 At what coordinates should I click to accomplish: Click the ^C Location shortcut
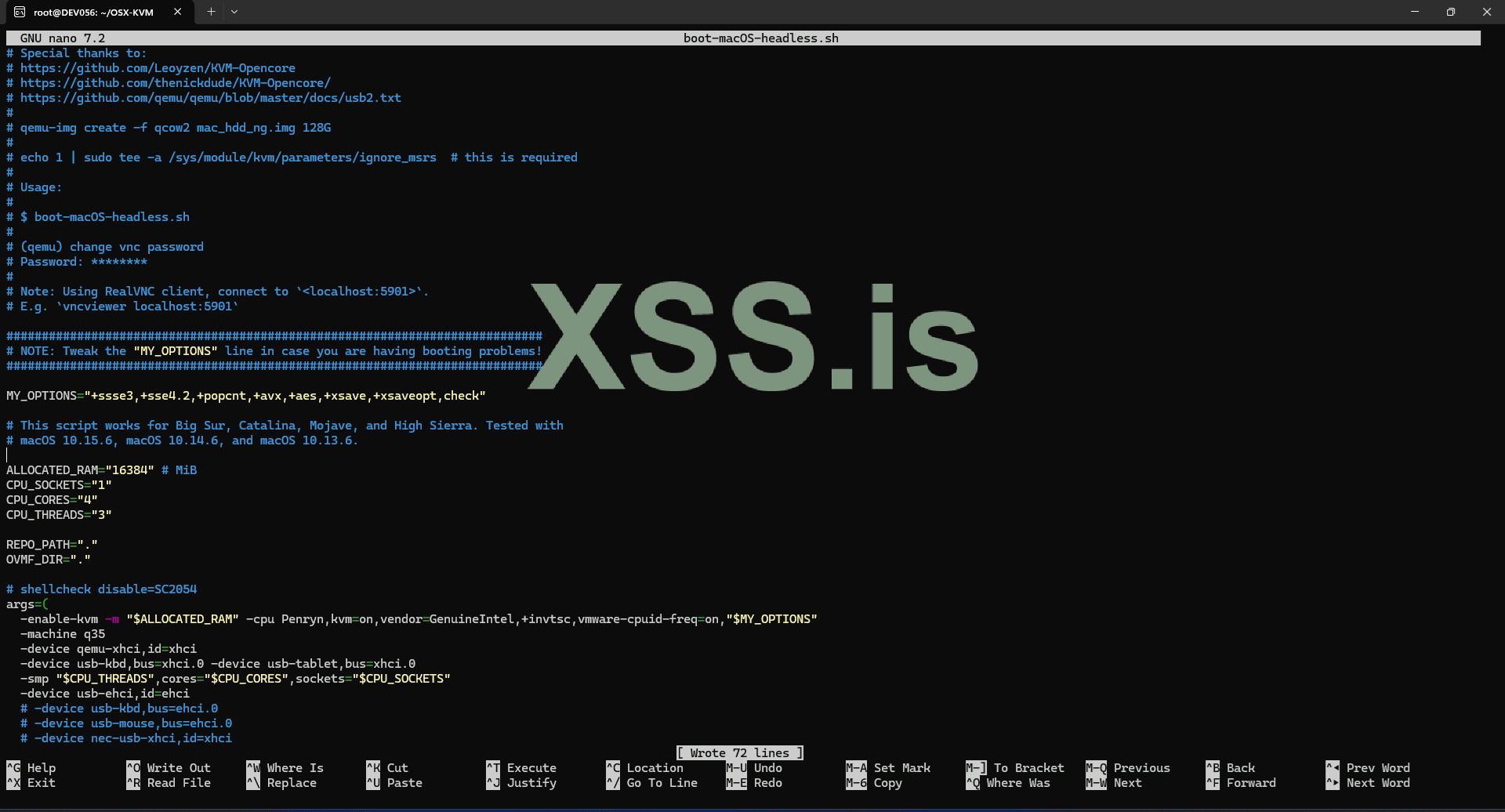coord(644,768)
